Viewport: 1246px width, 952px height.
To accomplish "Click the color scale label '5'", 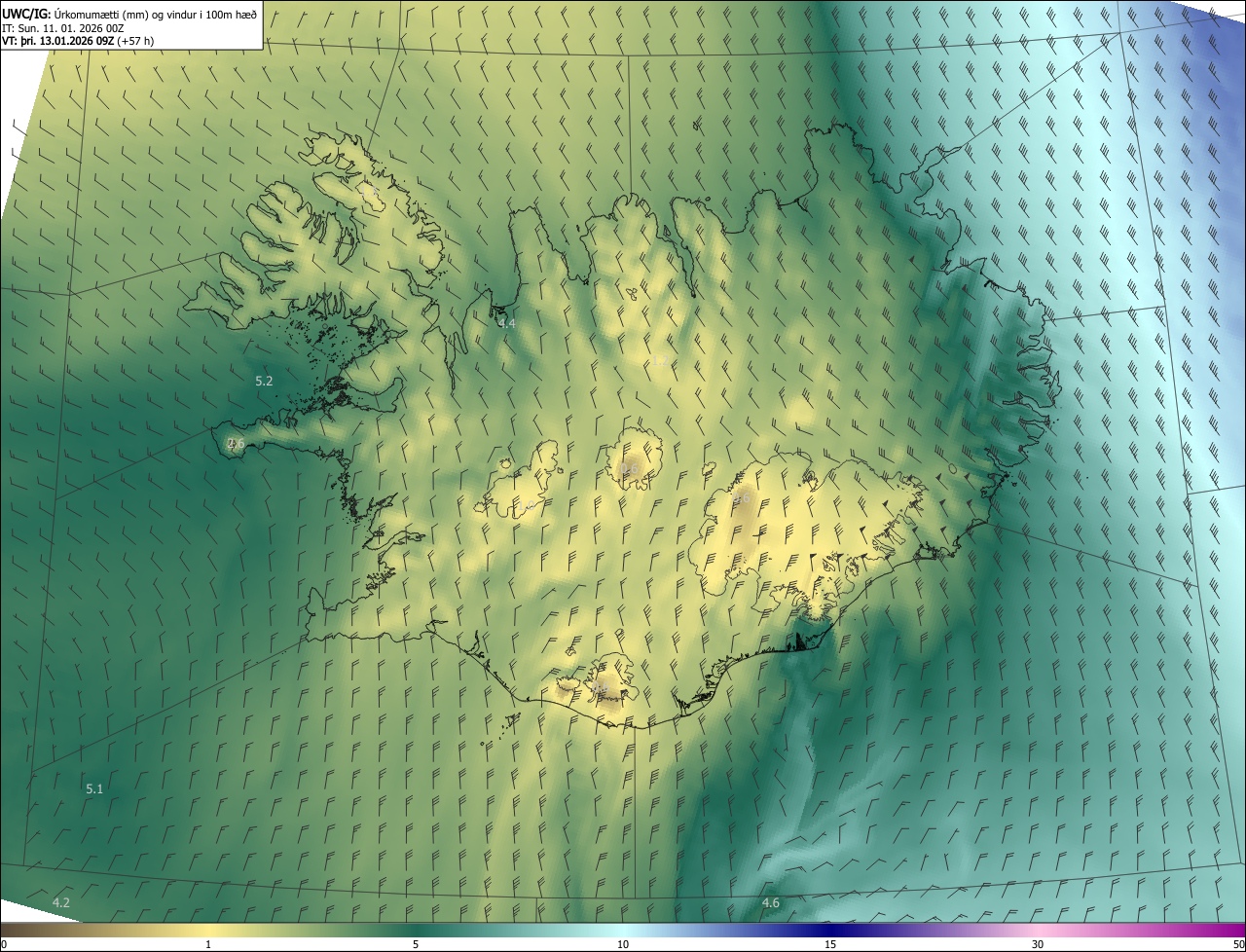I will pos(416,944).
